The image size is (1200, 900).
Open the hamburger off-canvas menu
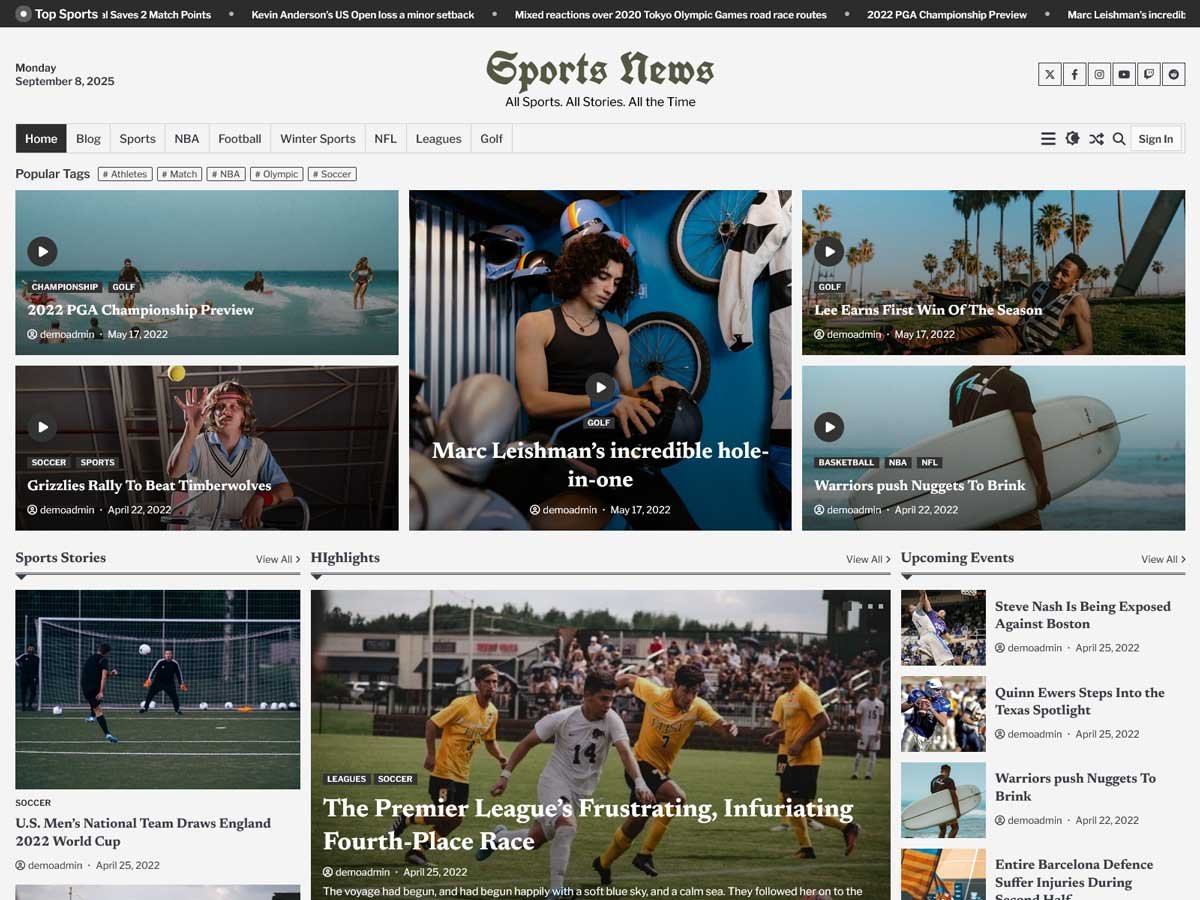pyautogui.click(x=1048, y=139)
